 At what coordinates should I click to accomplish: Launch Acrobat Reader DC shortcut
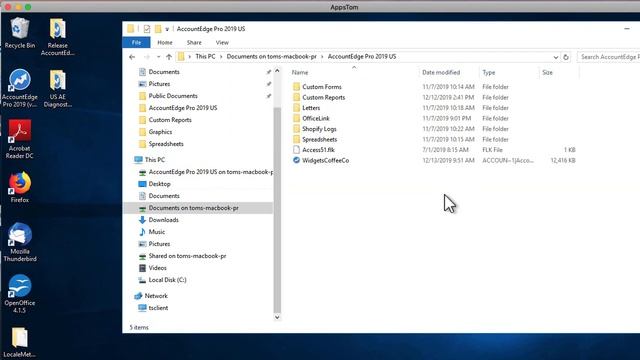20,139
